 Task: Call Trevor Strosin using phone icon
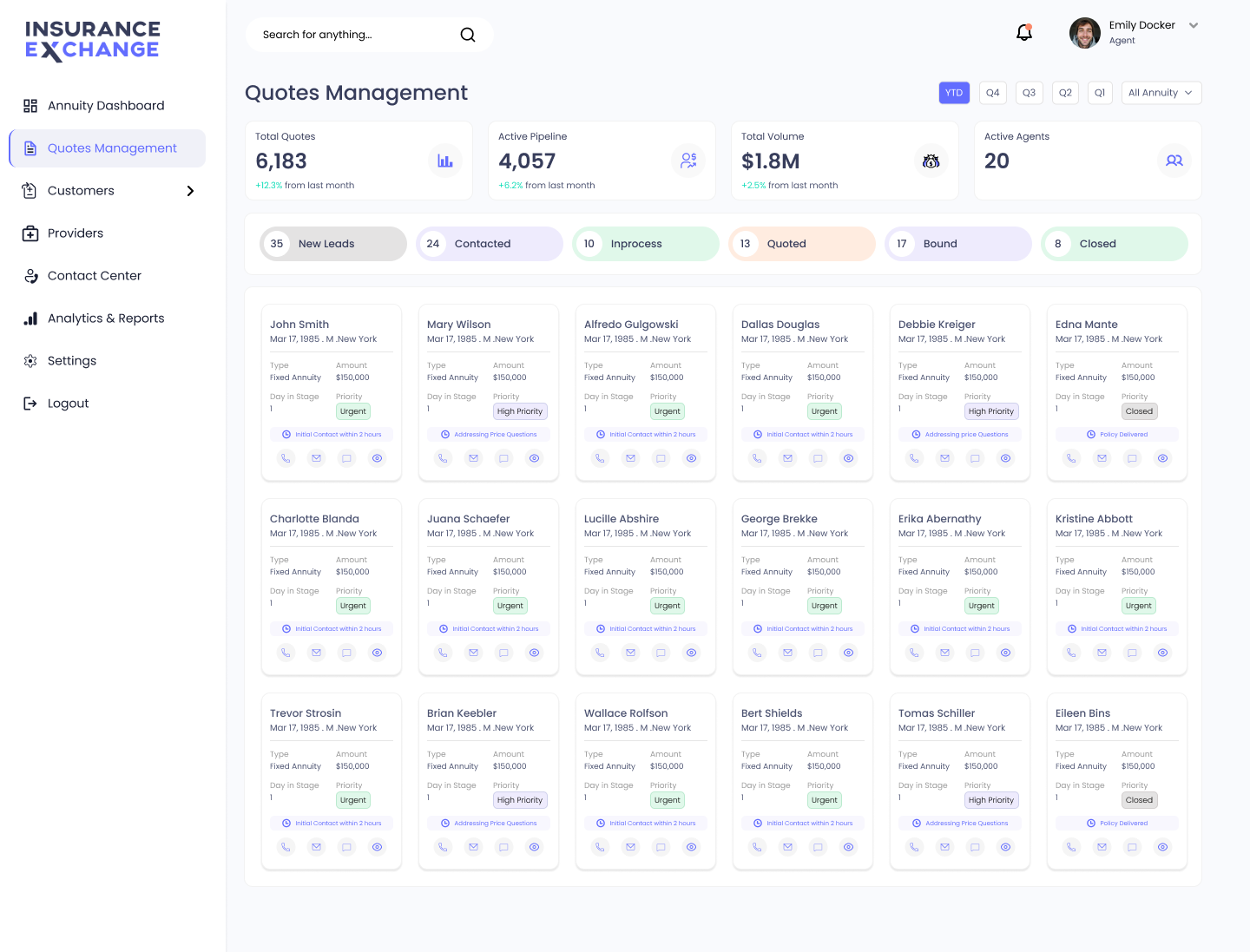[x=286, y=847]
